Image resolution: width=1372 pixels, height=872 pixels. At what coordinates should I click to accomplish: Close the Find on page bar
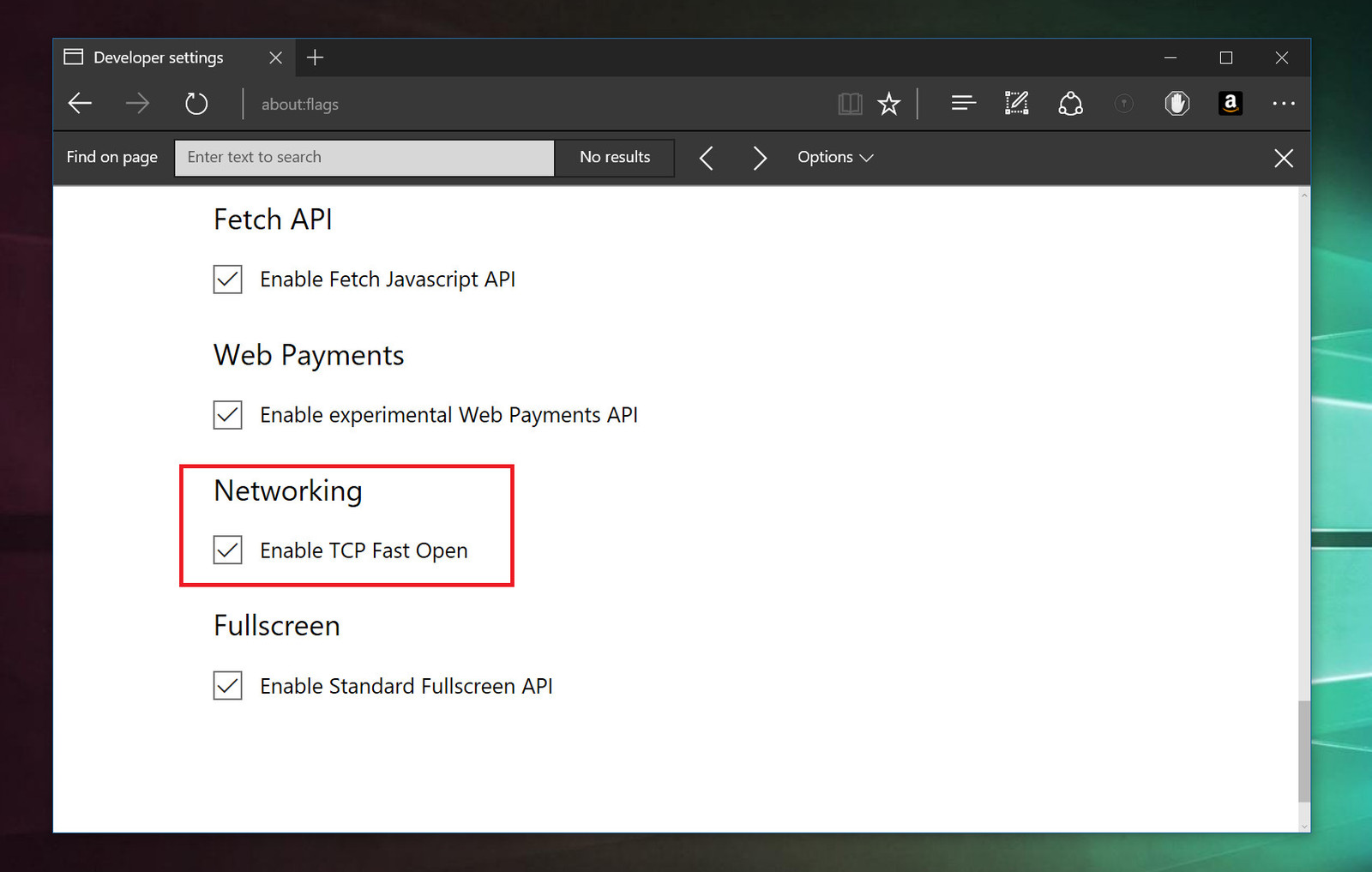(1284, 158)
